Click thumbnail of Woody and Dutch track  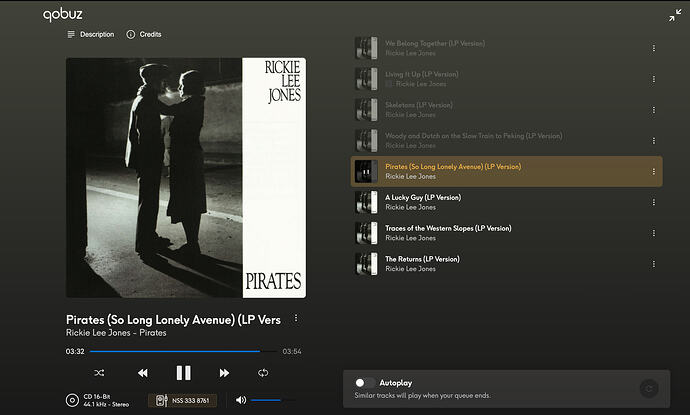(x=366, y=140)
